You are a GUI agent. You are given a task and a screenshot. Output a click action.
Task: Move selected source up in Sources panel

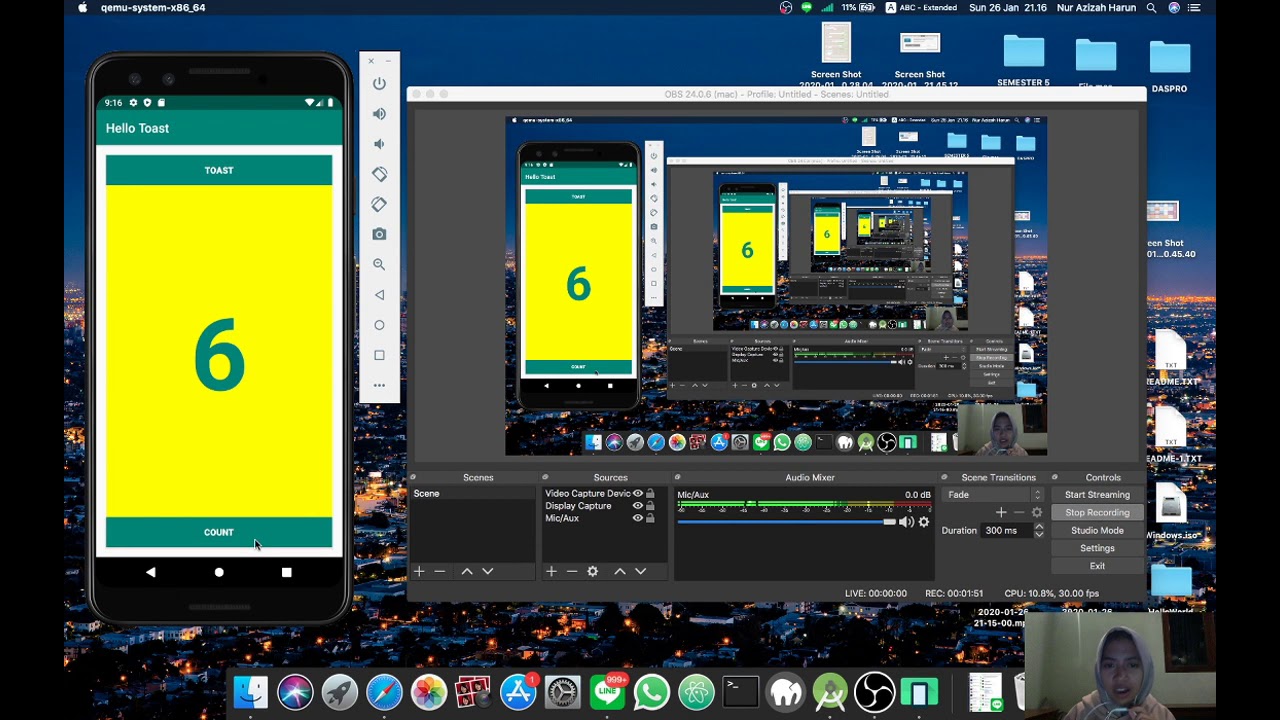click(x=619, y=571)
